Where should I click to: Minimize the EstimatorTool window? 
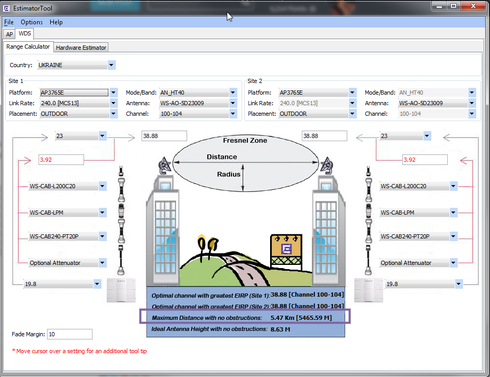(440, 6)
